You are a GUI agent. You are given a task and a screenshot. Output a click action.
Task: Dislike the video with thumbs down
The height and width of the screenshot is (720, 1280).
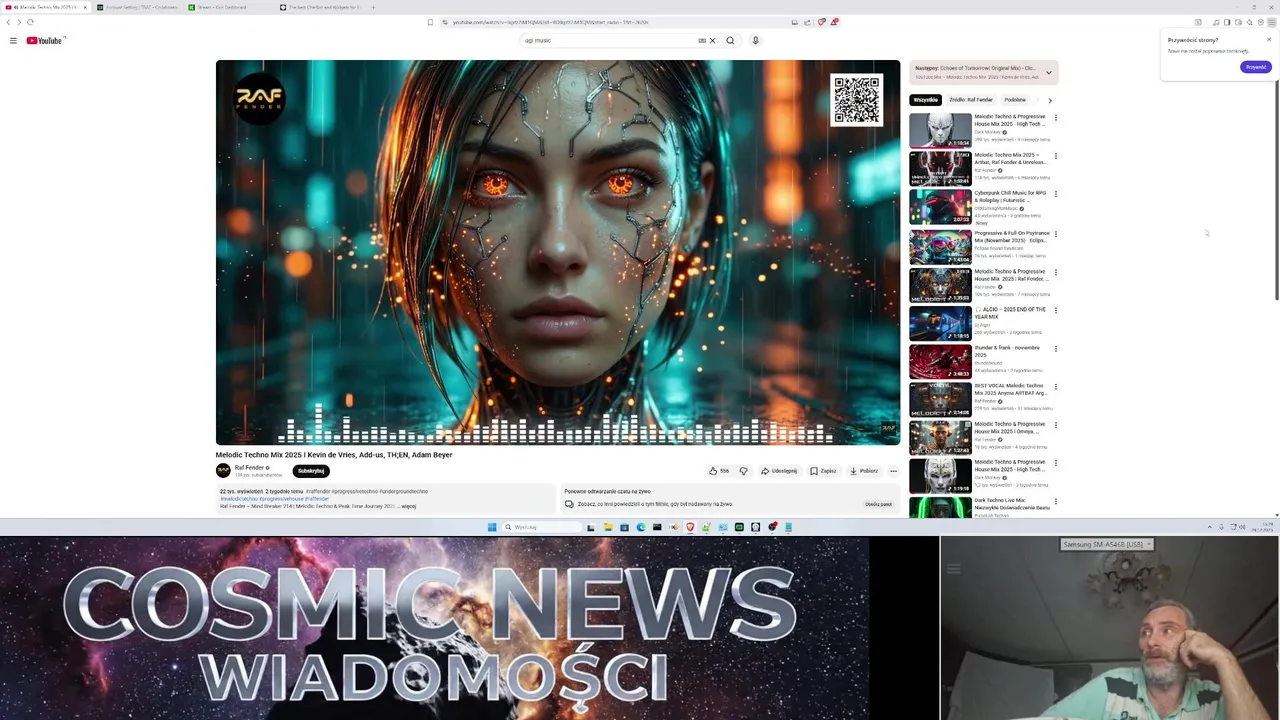(x=743, y=471)
